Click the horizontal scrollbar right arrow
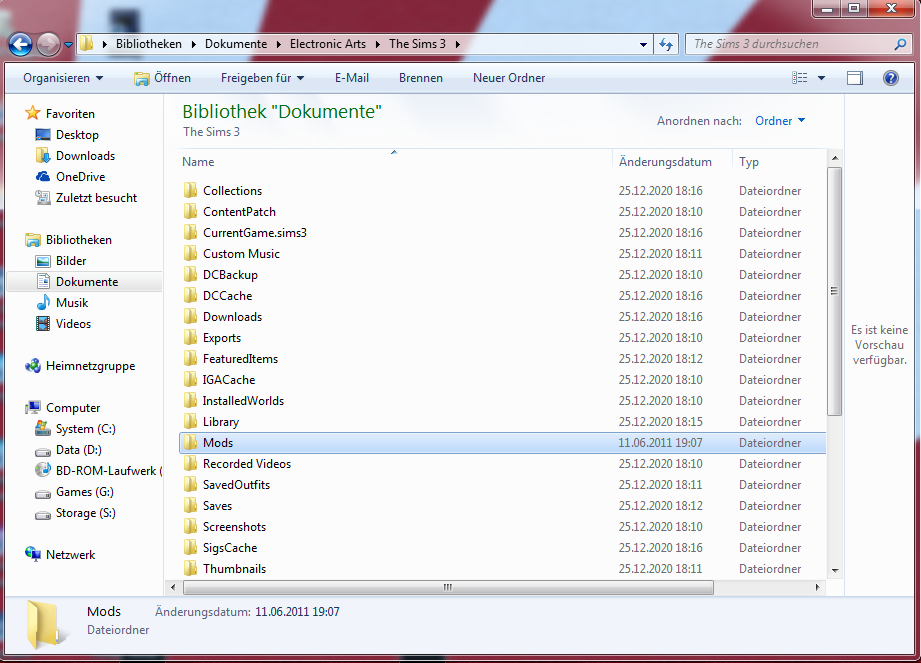 click(x=818, y=587)
